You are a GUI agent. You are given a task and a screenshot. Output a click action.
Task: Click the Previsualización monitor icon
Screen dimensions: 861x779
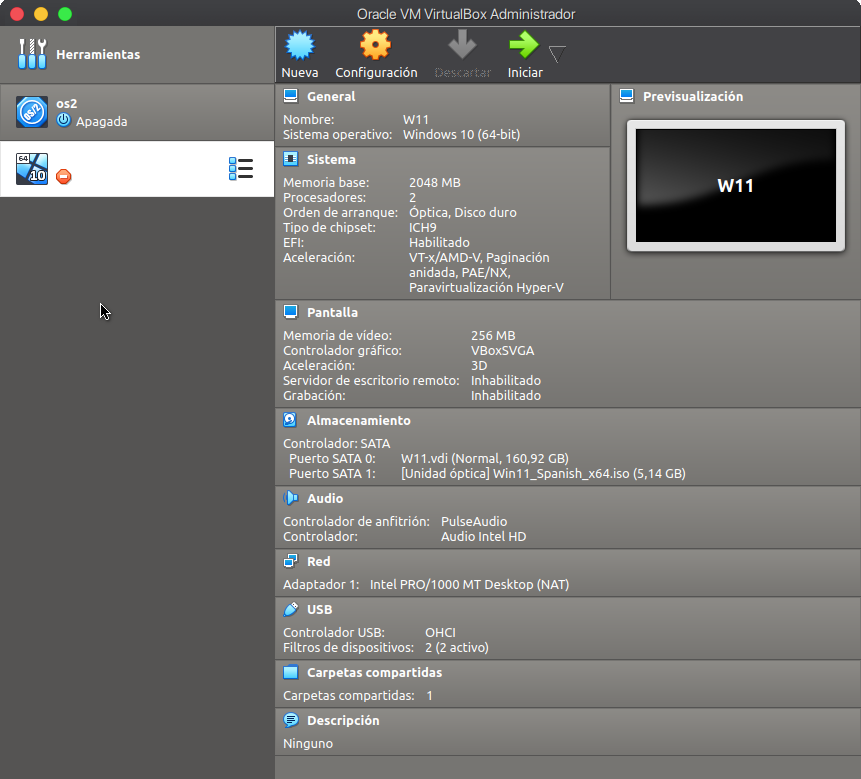coord(627,96)
